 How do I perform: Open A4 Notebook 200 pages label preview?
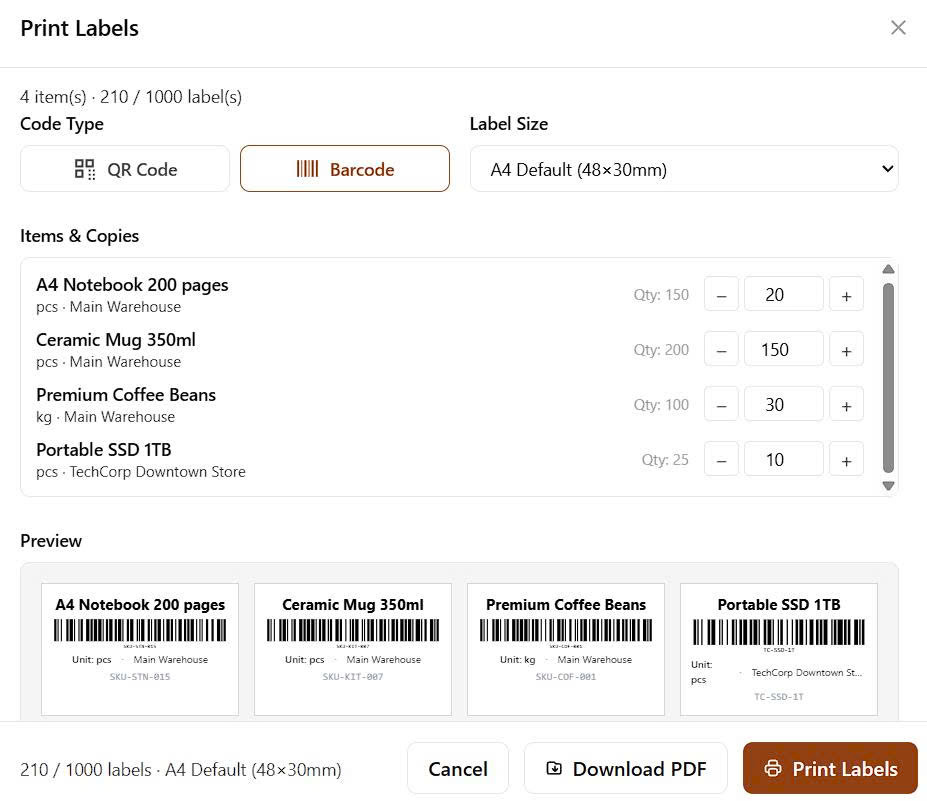(140, 649)
